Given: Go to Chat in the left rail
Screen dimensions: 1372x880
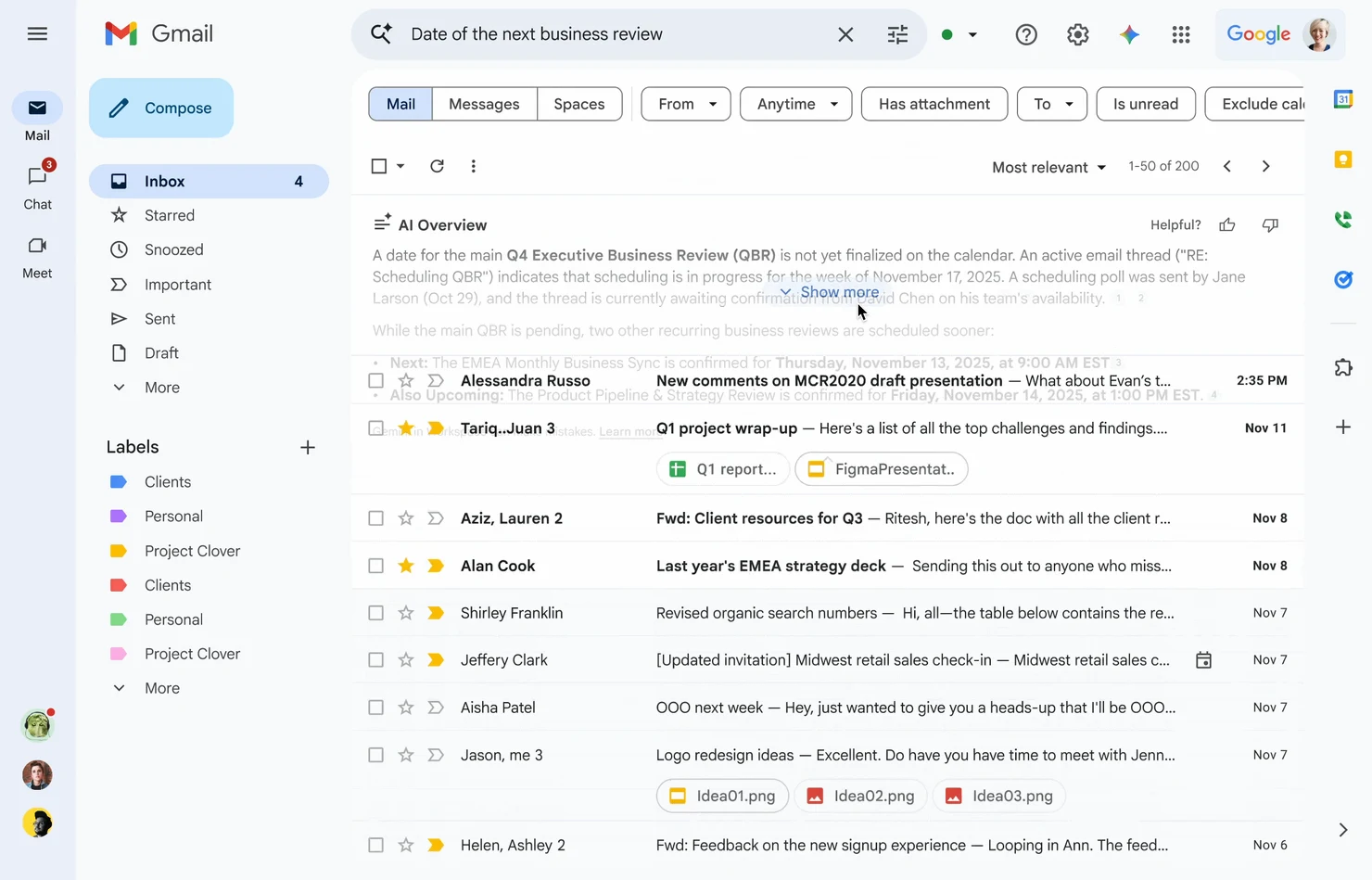Looking at the screenshot, I should [x=37, y=186].
